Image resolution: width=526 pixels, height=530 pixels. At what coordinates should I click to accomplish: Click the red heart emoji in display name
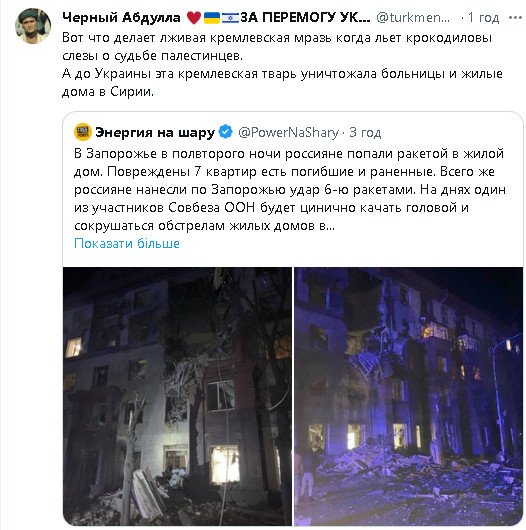[x=194, y=18]
